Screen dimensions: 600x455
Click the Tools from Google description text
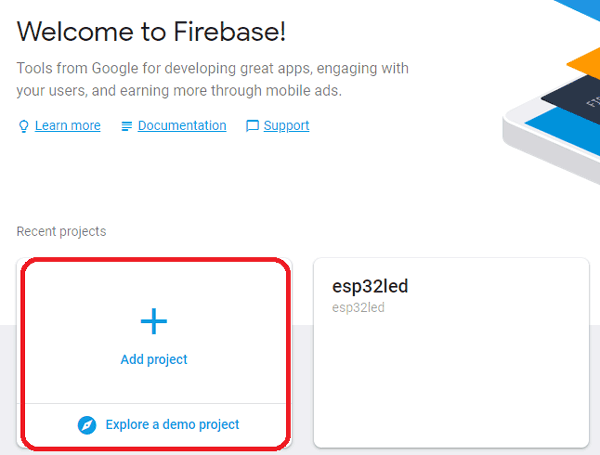coord(212,80)
